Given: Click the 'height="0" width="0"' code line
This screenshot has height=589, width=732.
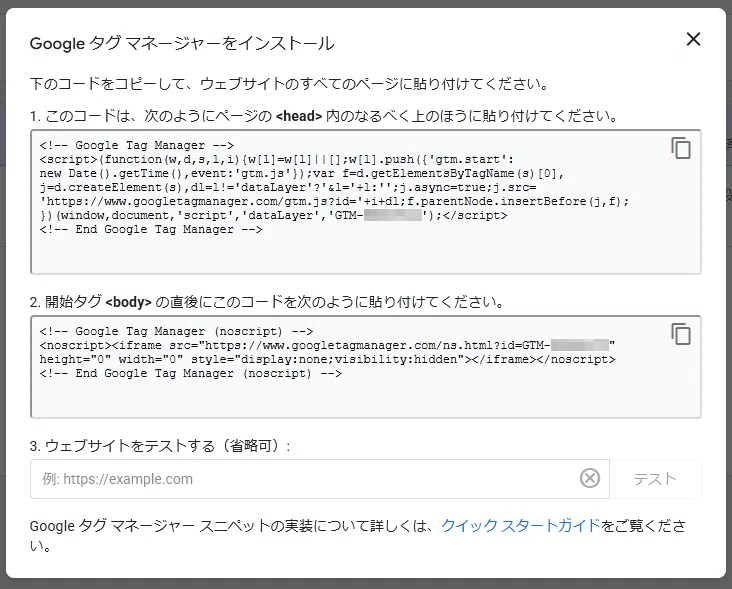Looking at the screenshot, I should [327, 359].
